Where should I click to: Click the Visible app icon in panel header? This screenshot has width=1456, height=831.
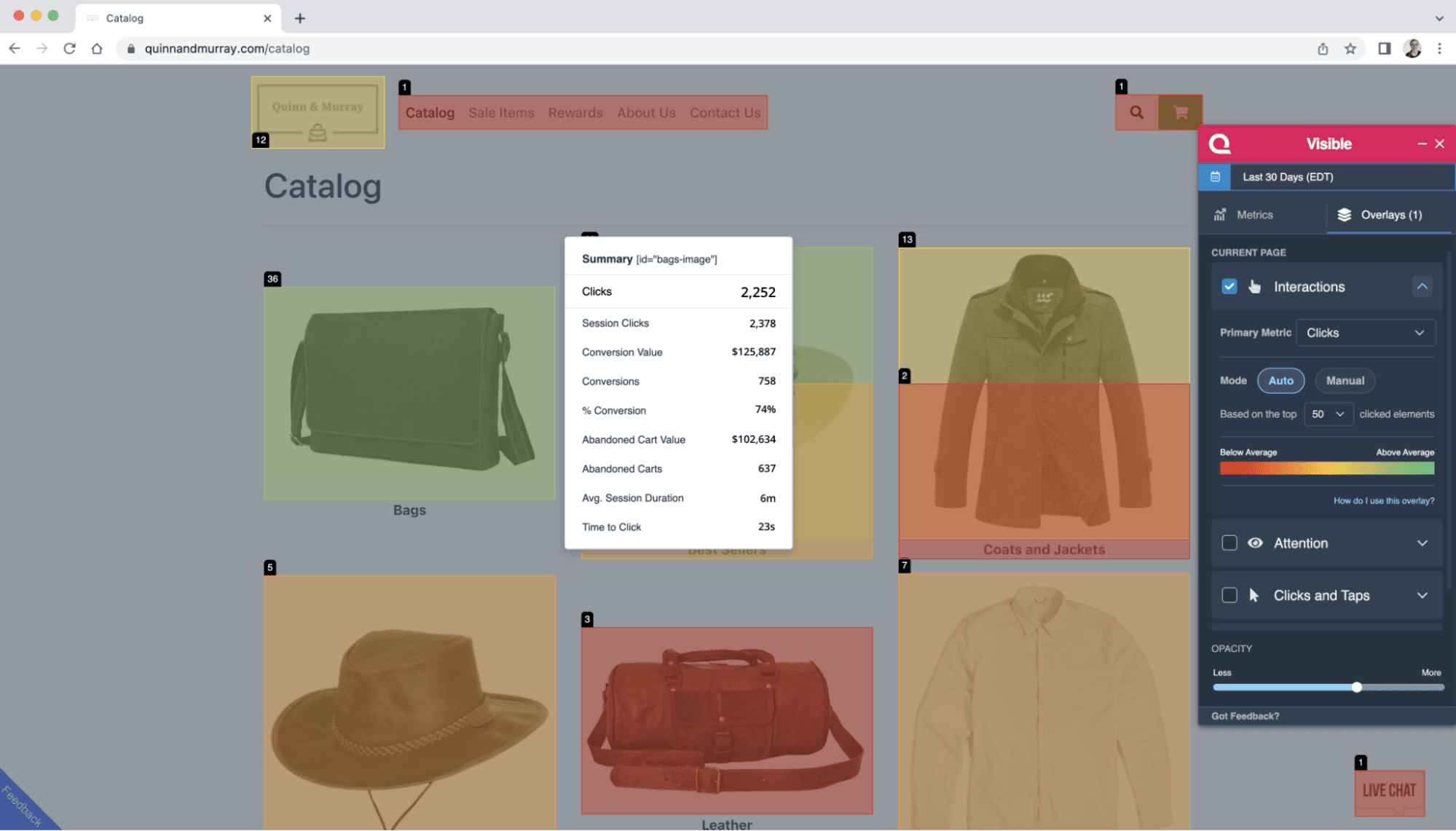[1219, 143]
